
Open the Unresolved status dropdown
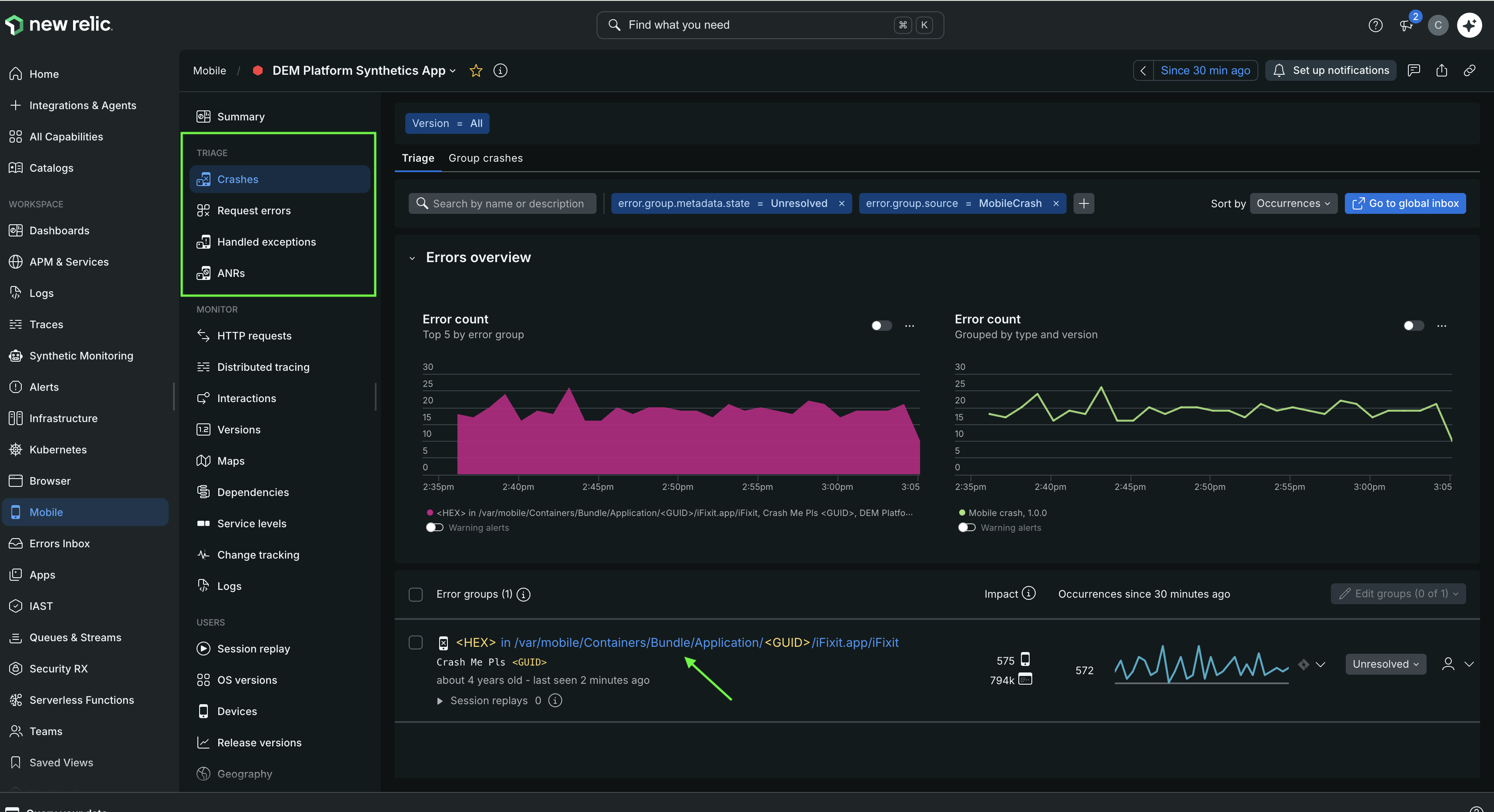pos(1386,665)
